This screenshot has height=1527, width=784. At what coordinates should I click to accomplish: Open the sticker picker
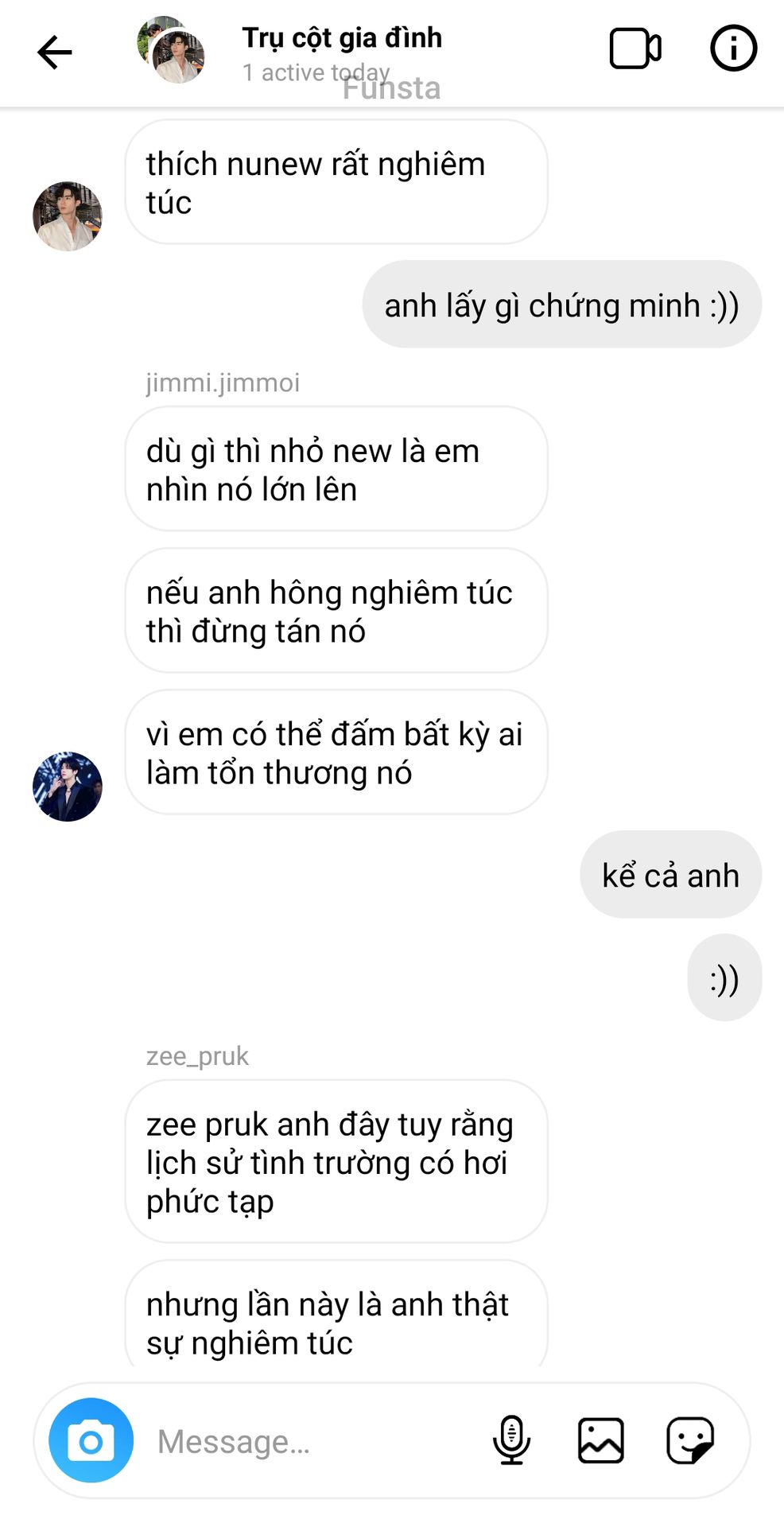click(689, 1440)
